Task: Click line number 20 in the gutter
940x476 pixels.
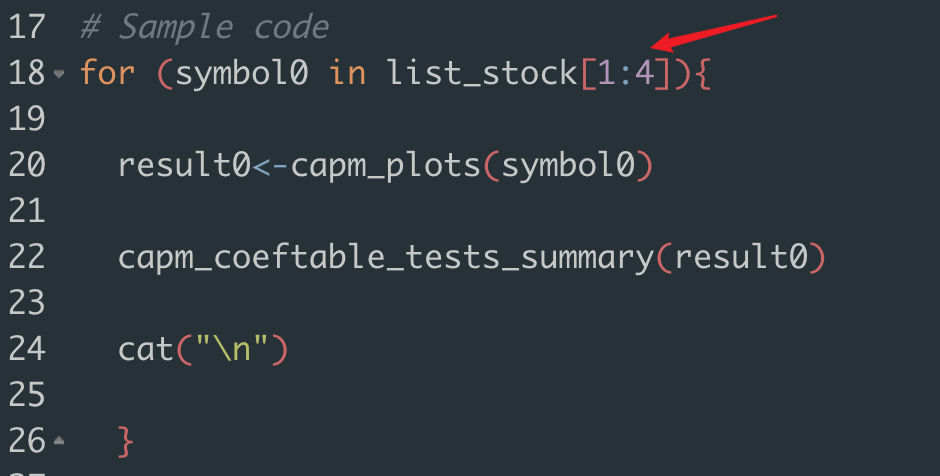Action: click(x=26, y=165)
